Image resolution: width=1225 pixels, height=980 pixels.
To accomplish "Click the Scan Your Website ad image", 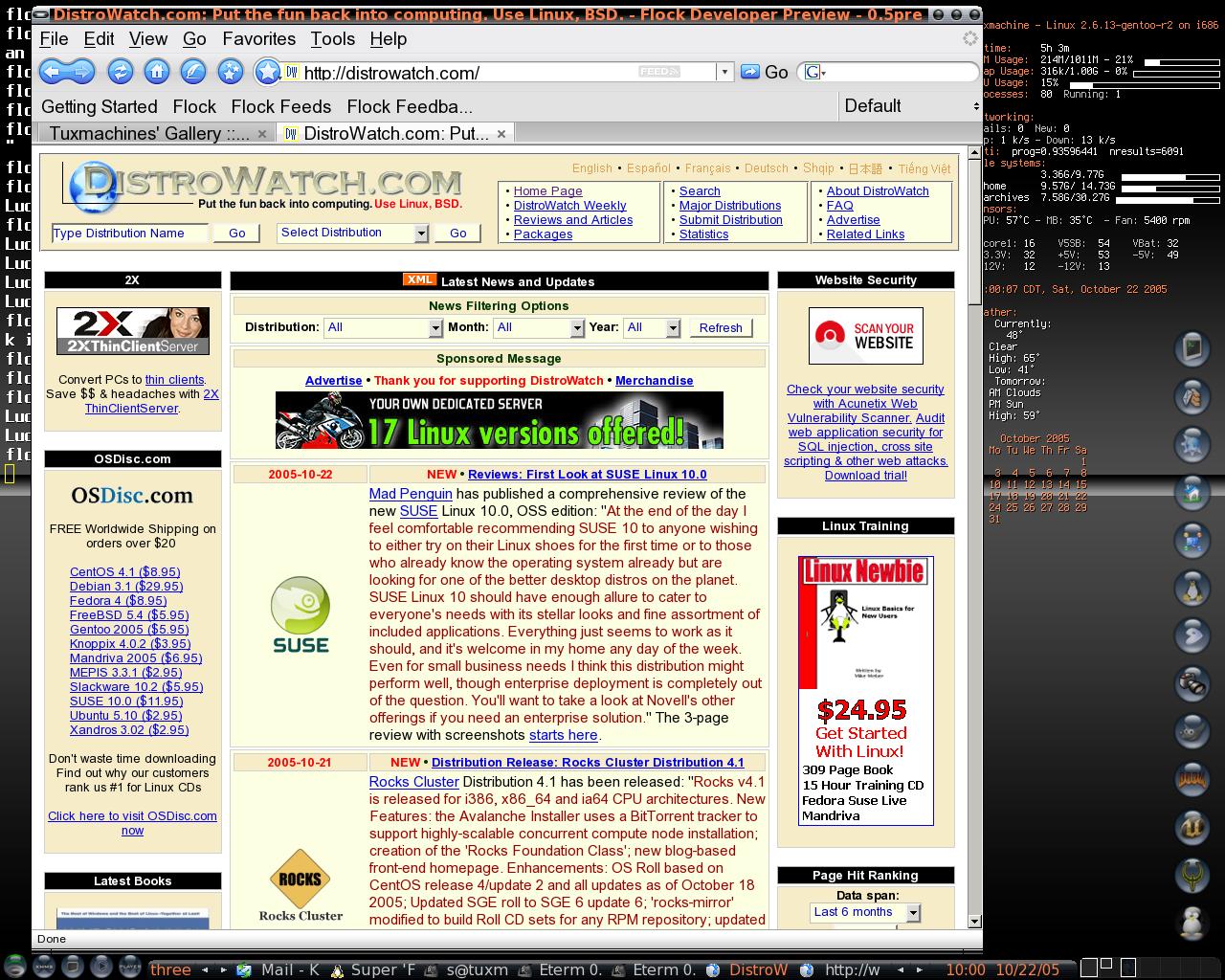I will [866, 335].
